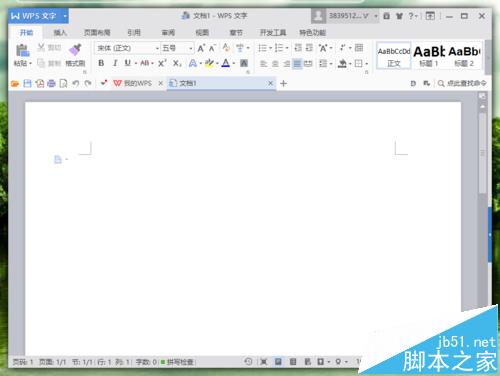Apply superscript X² formatting
500x376 pixels.
tap(162, 63)
